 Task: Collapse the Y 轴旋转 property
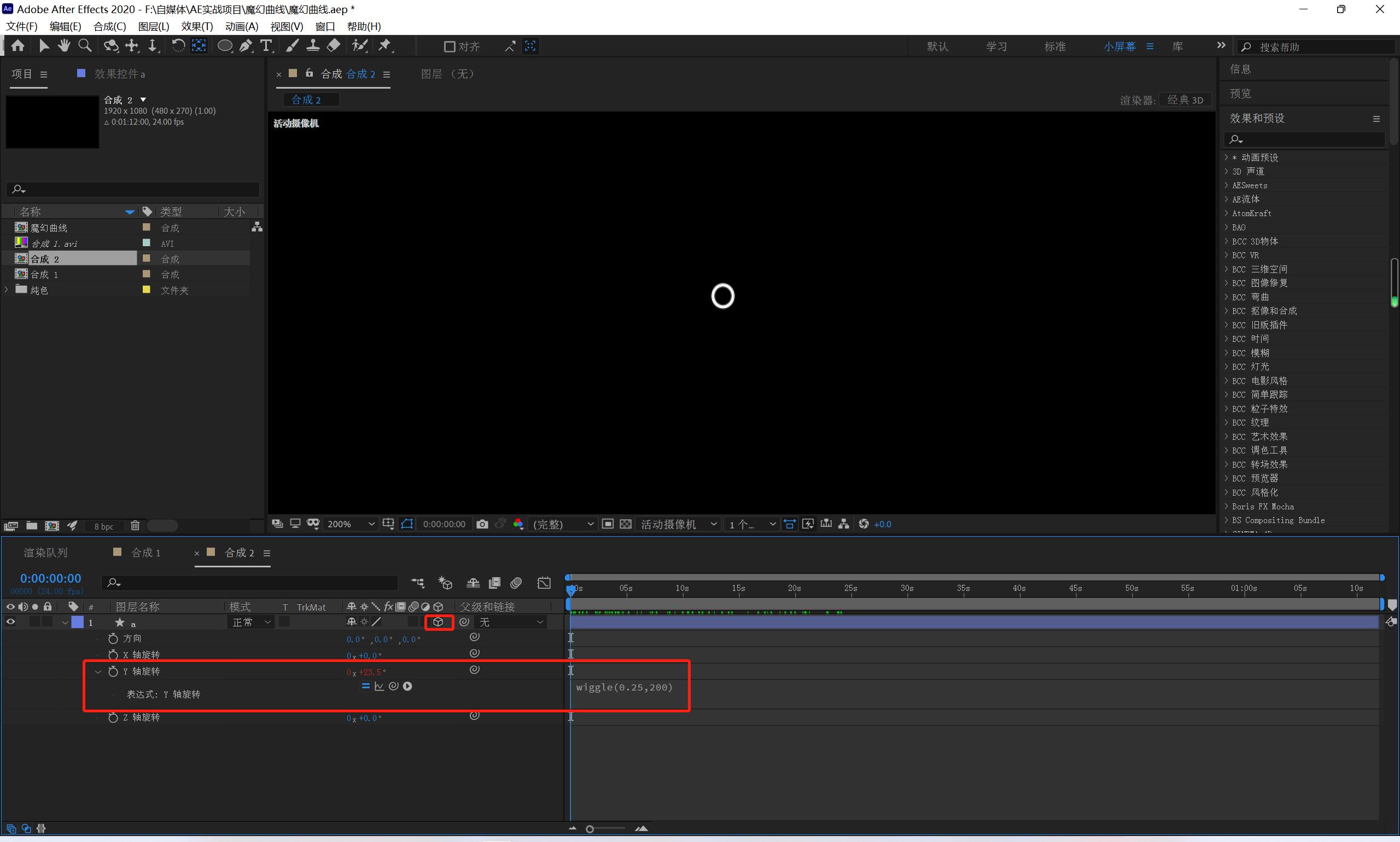[98, 672]
